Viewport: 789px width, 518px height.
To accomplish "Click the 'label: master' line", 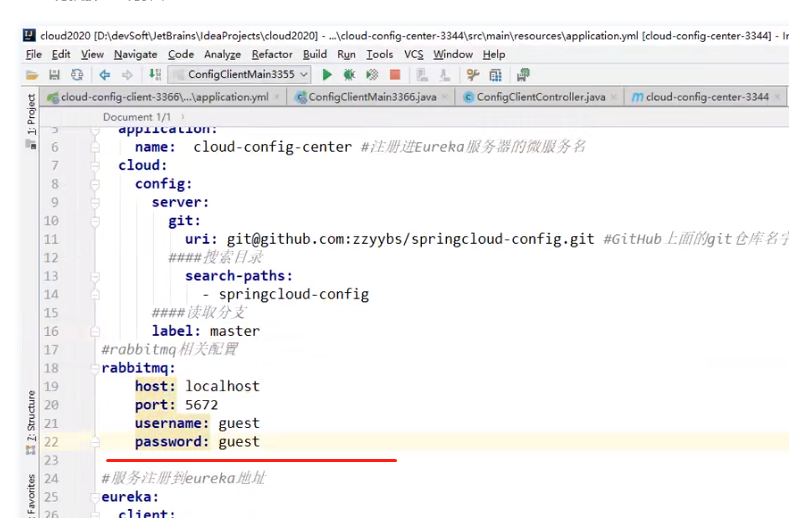I will click(206, 331).
